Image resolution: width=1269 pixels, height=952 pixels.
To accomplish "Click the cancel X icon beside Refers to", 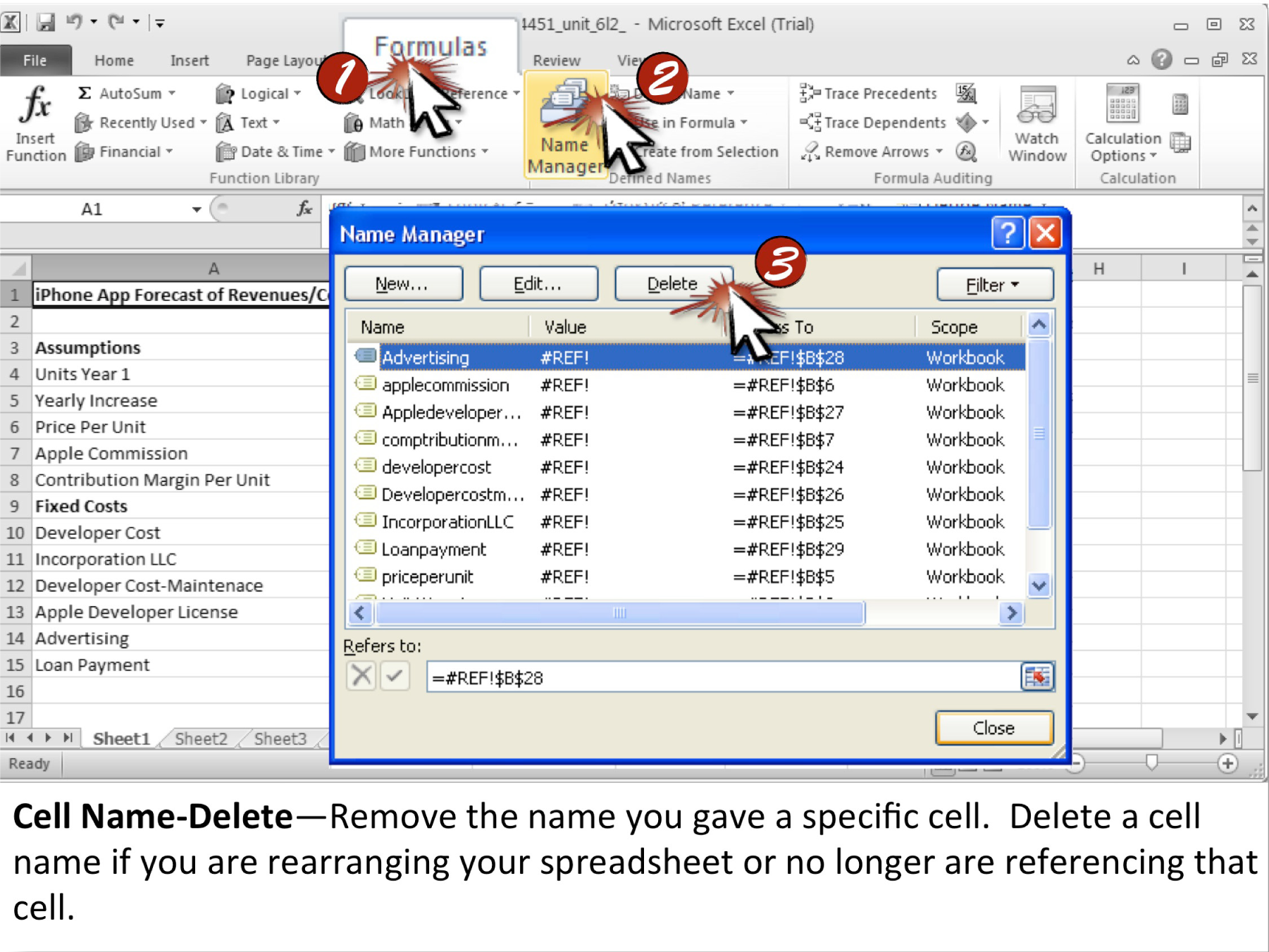I will pyautogui.click(x=361, y=676).
